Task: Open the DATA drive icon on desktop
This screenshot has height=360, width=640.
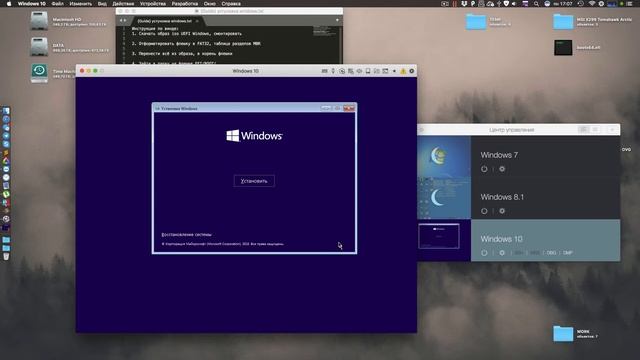Action: tap(39, 47)
